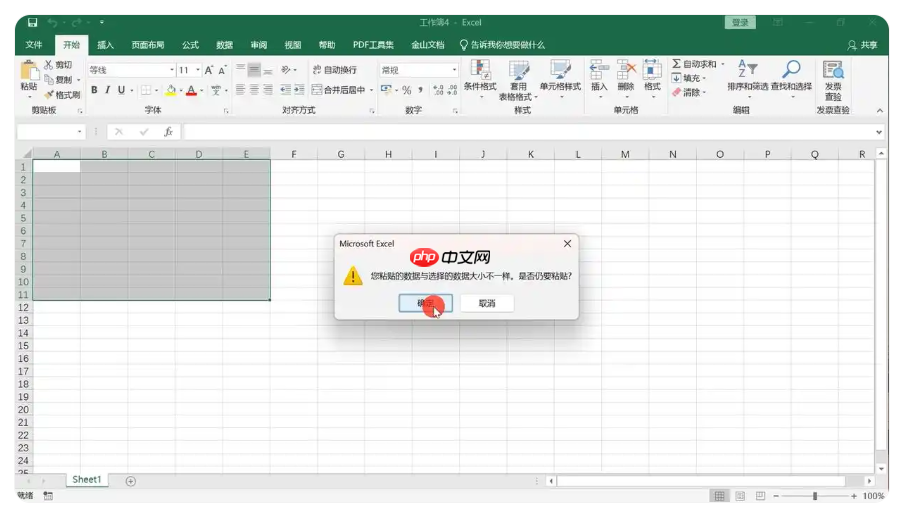Viewport: 900px width, 515px height.
Task: Switch to the Data (数据) tab
Action: coord(224,45)
